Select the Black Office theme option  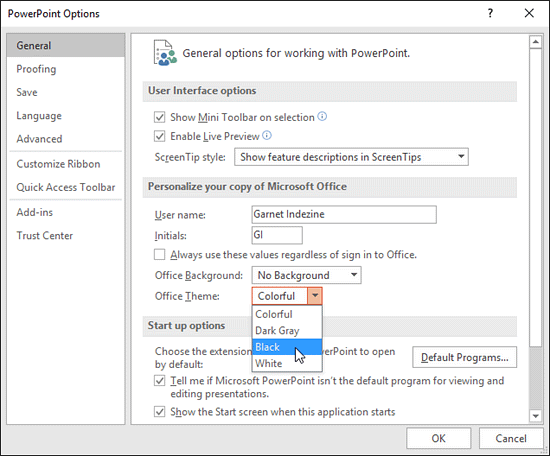click(x=287, y=347)
